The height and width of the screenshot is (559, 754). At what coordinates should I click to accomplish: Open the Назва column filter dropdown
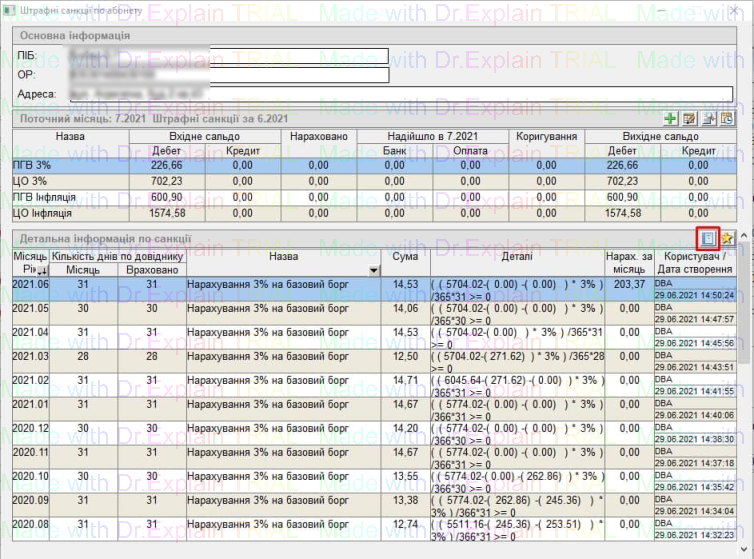[x=374, y=270]
